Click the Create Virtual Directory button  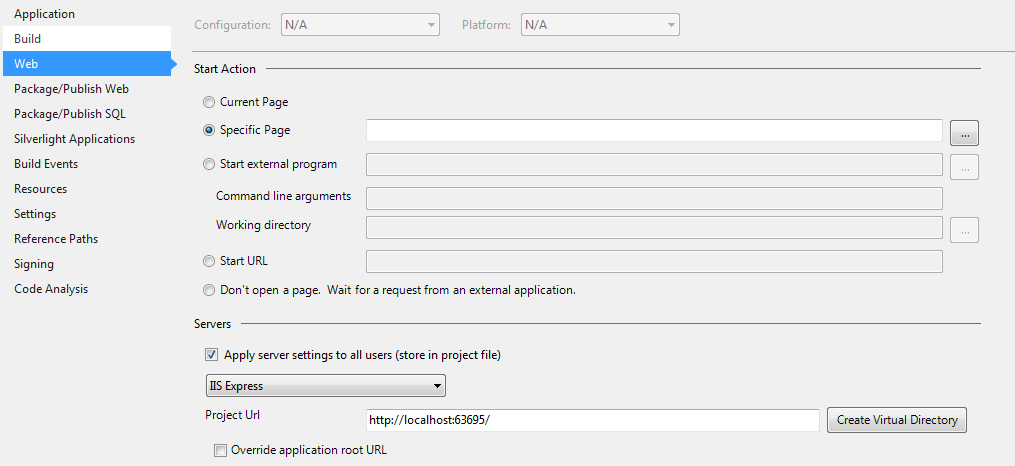896,420
